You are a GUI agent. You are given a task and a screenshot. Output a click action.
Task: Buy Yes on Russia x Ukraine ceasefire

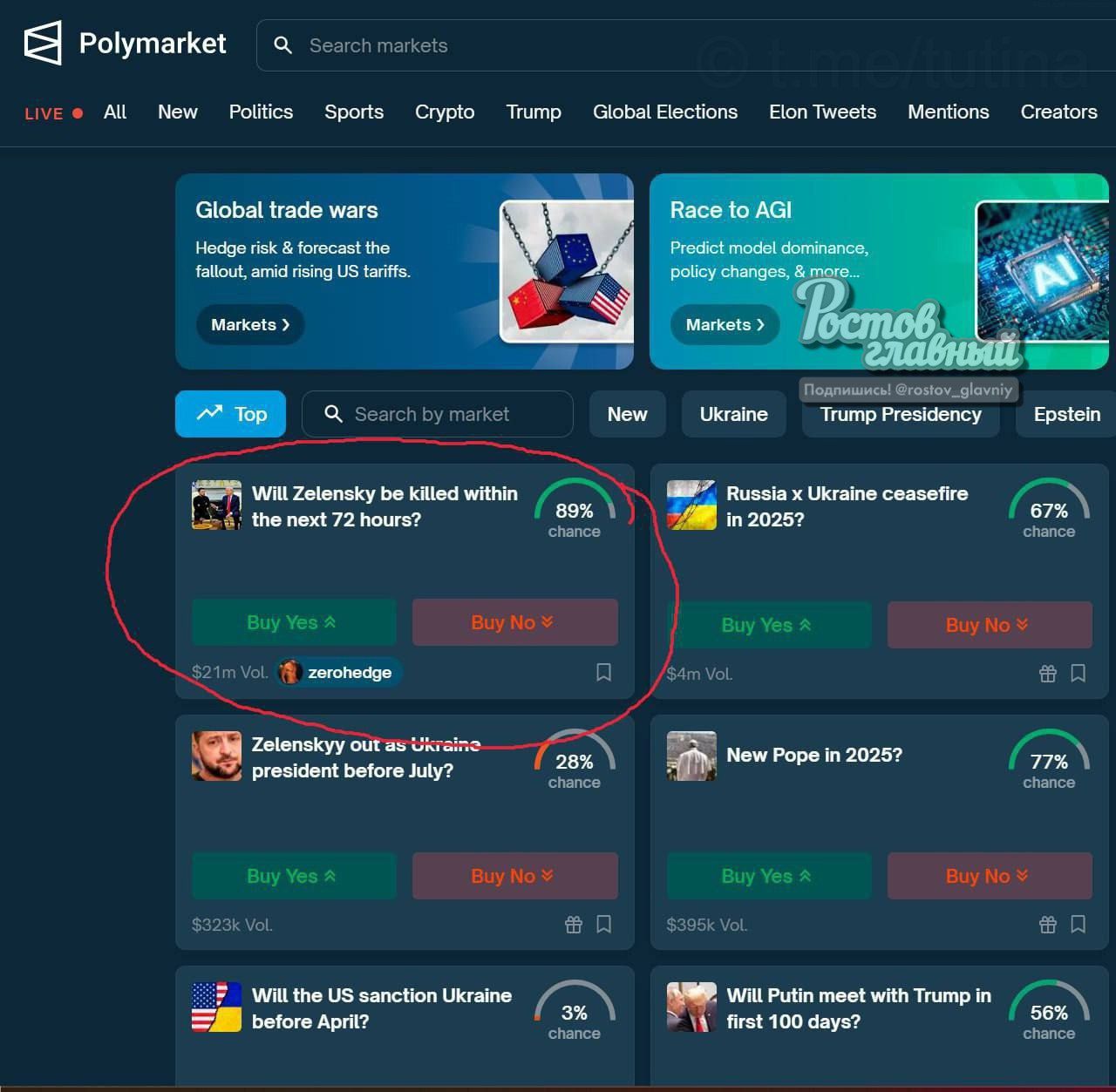pyautogui.click(x=769, y=625)
